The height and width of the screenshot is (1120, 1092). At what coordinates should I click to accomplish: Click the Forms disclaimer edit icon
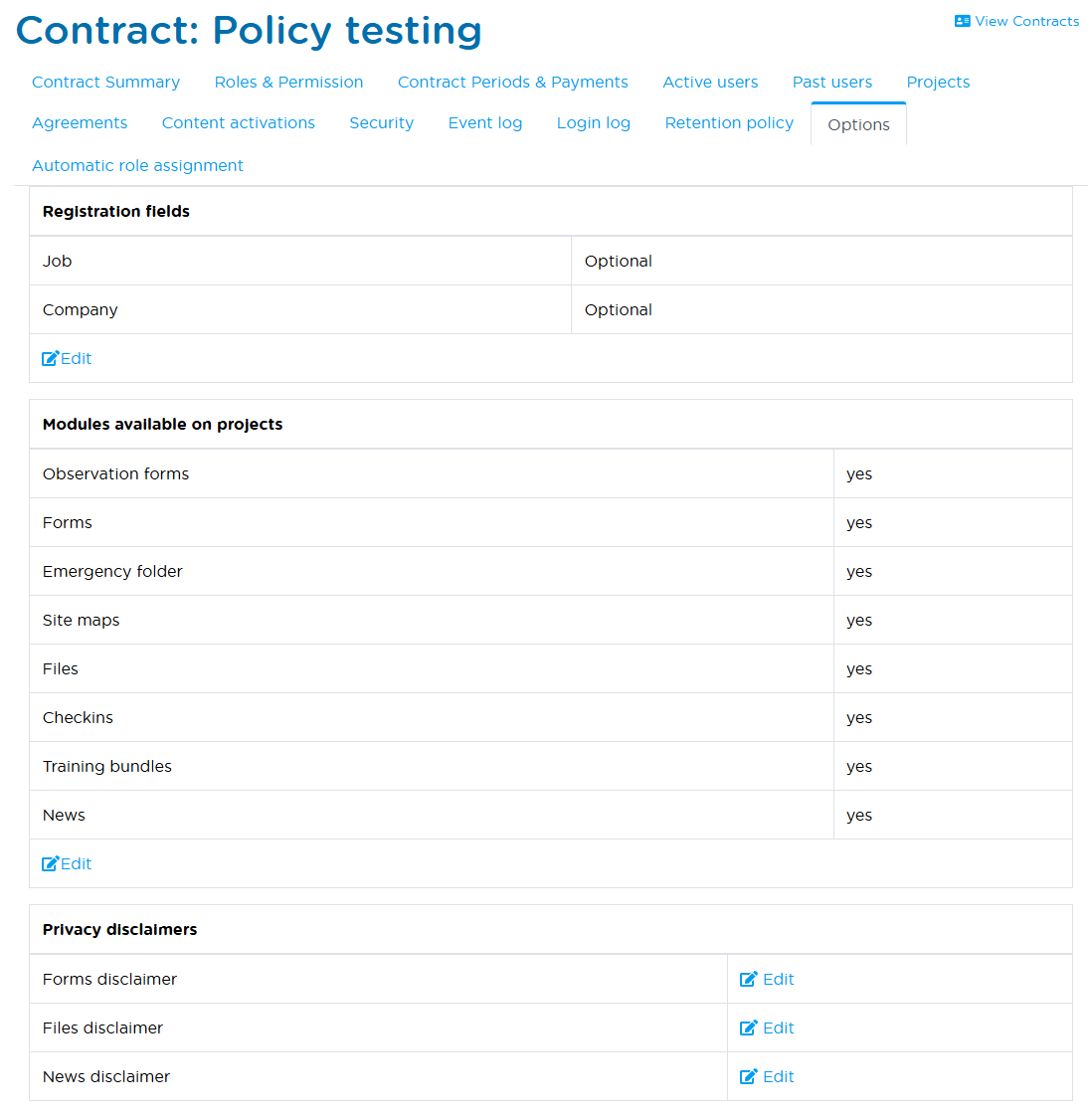(x=749, y=980)
